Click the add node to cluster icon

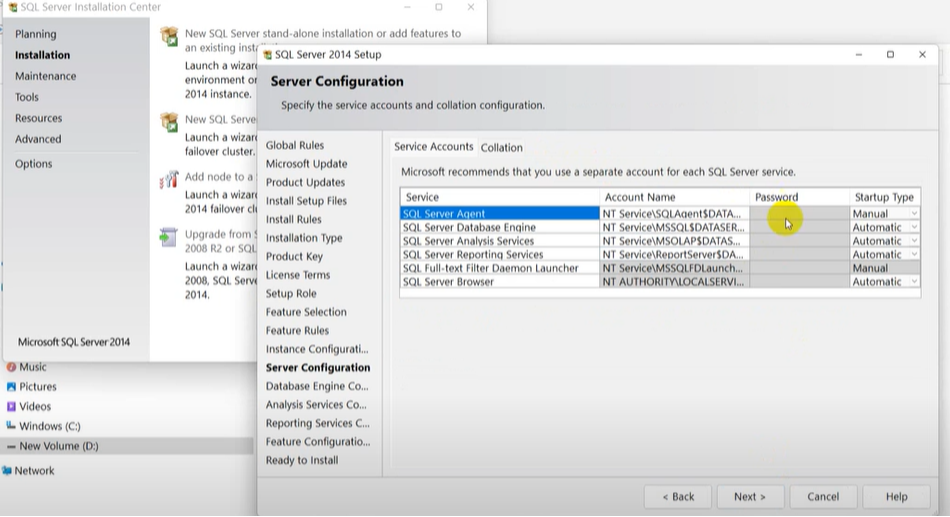[169, 180]
